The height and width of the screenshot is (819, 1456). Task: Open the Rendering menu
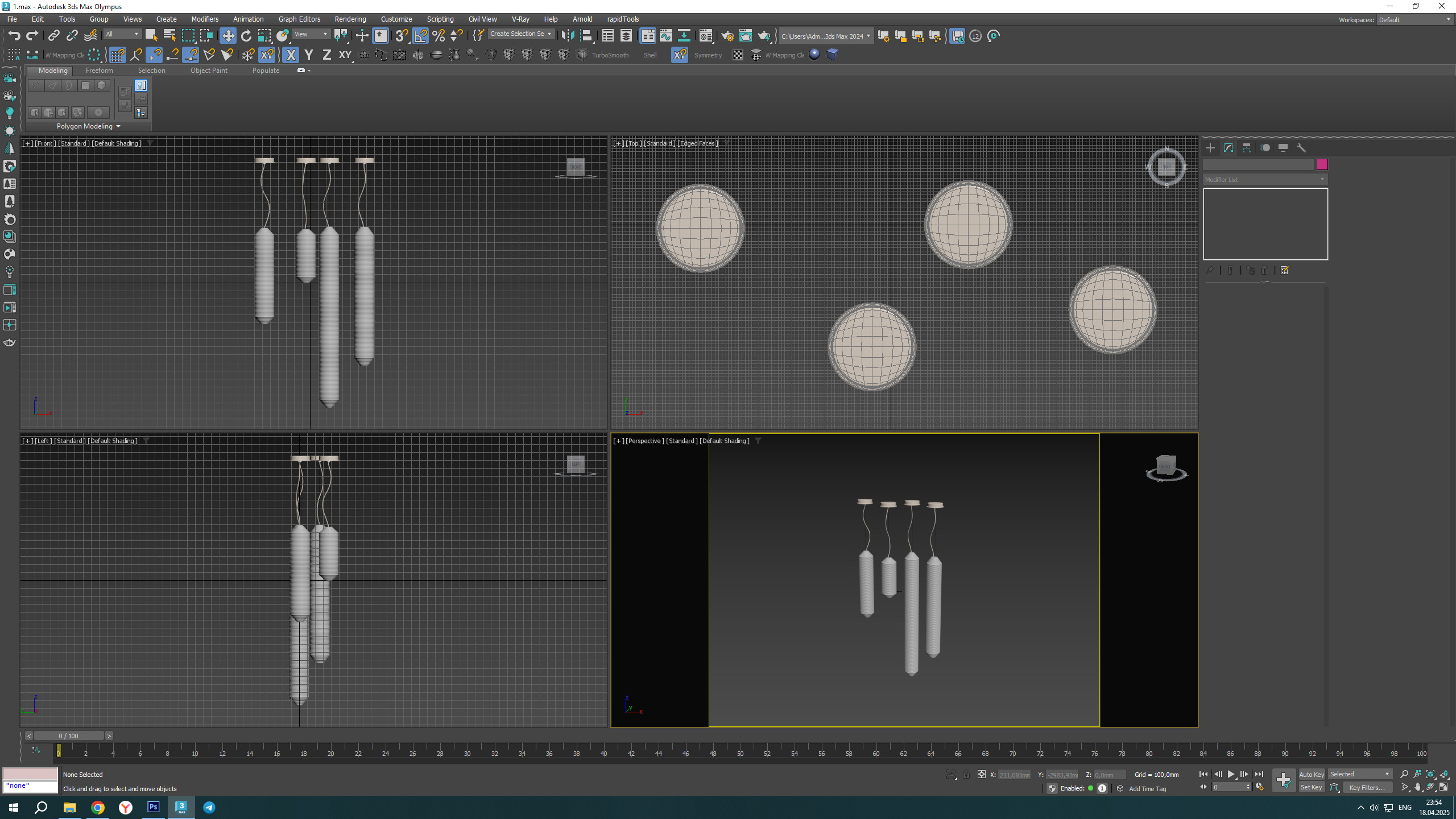click(x=350, y=19)
